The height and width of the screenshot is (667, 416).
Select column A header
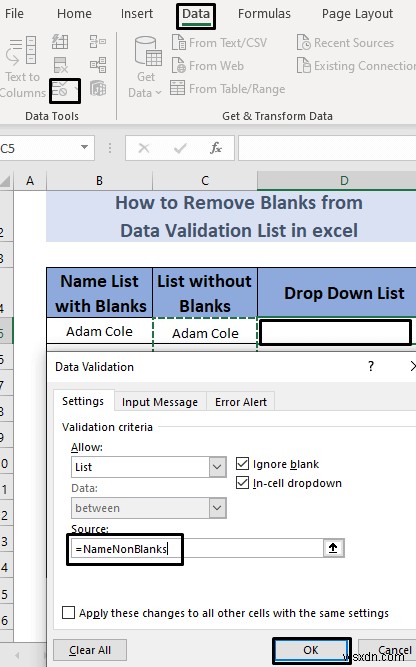point(30,181)
